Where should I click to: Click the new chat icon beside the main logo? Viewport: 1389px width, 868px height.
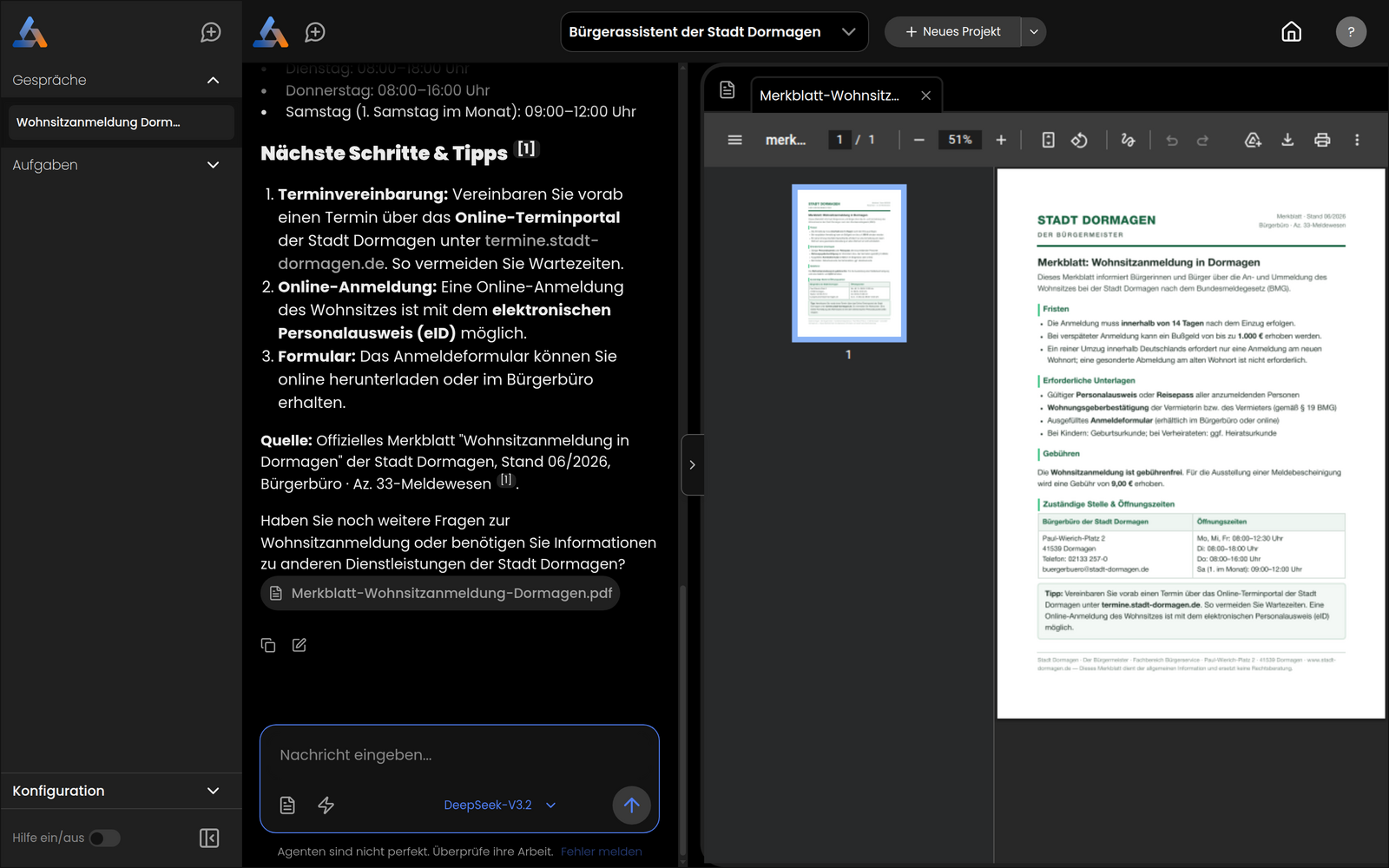315,32
